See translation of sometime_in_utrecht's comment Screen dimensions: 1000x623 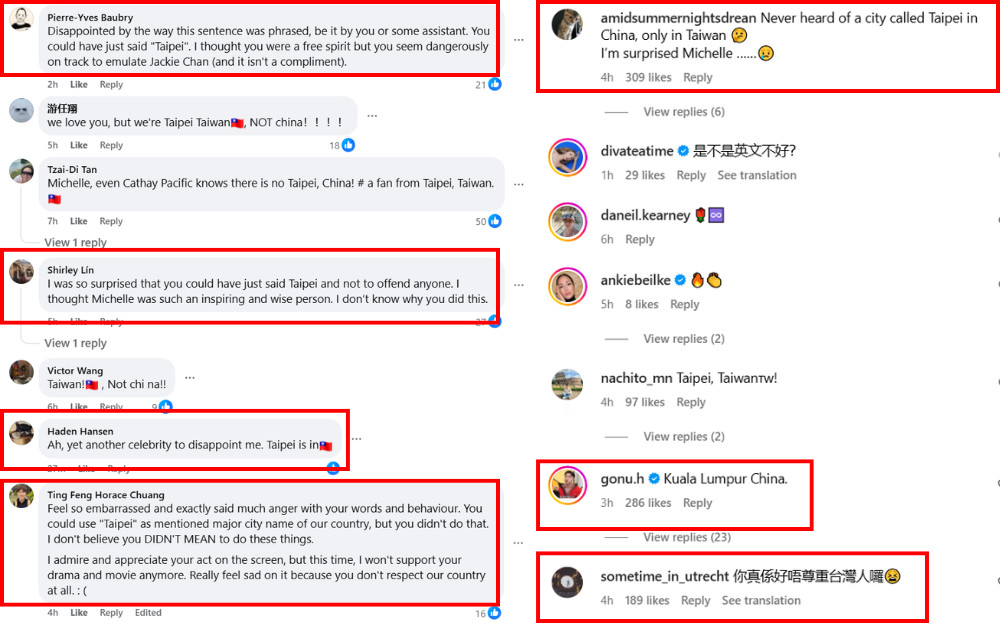[761, 601]
